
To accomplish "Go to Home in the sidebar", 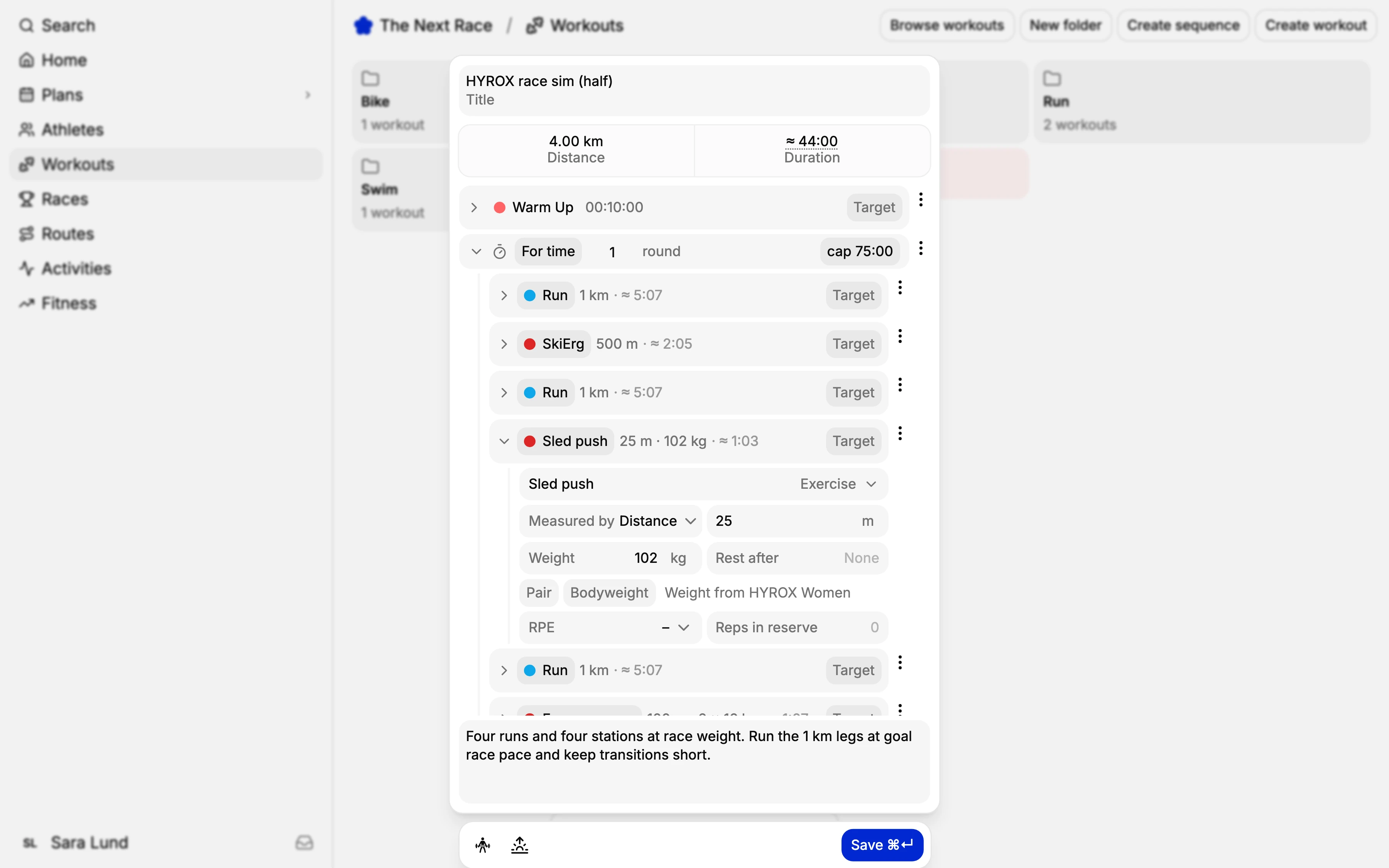I will [166, 60].
